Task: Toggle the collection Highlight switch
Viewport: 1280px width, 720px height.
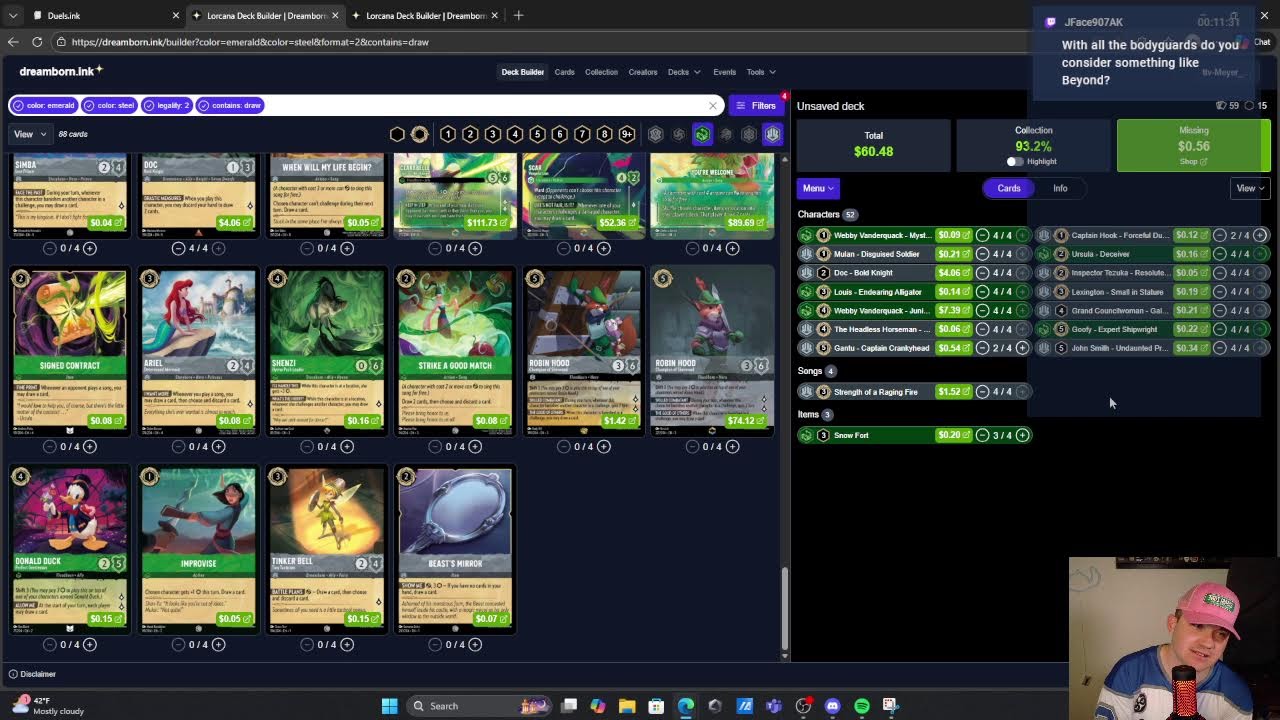Action: coord(1014,161)
